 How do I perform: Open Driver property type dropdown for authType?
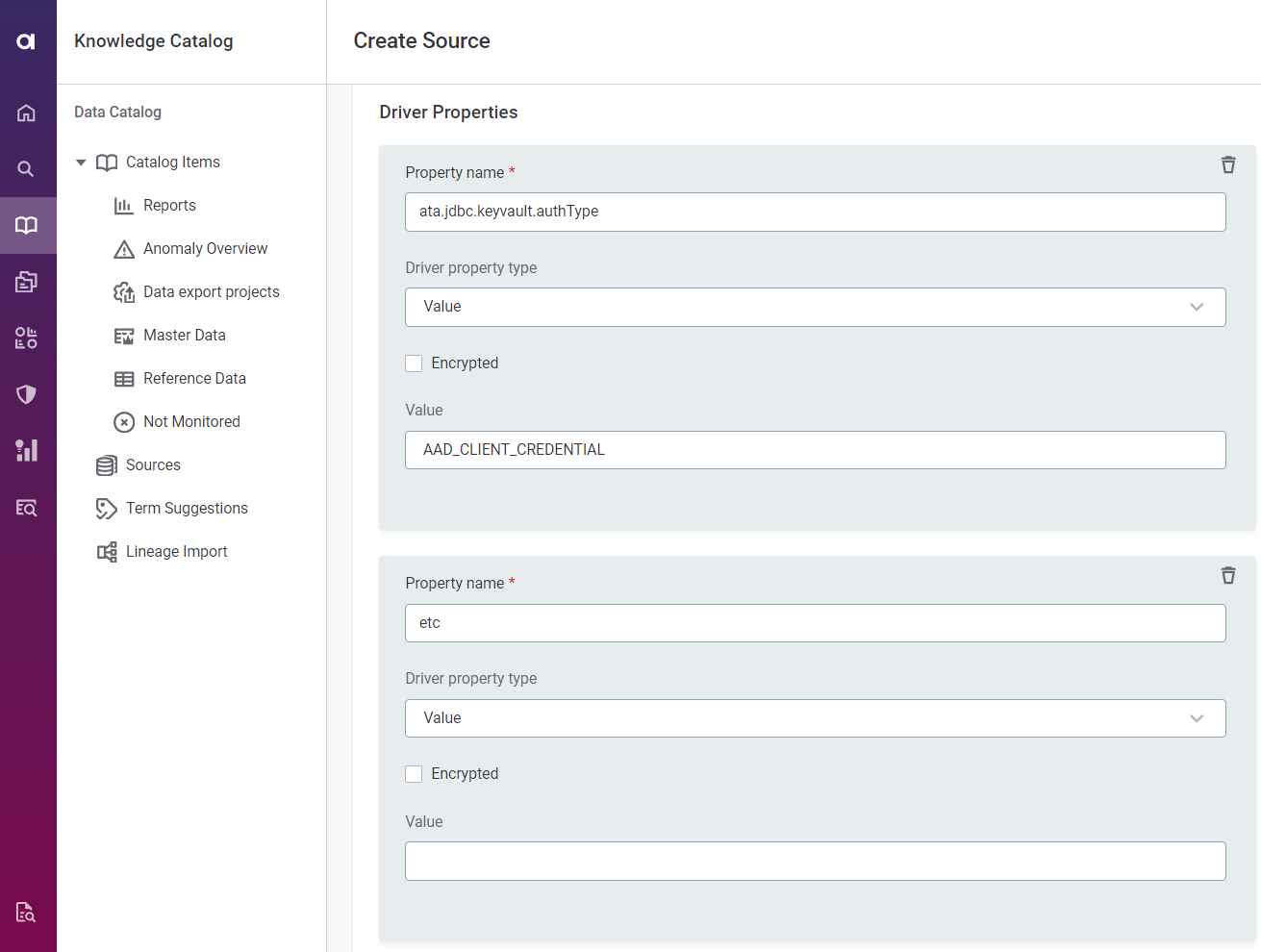(815, 307)
